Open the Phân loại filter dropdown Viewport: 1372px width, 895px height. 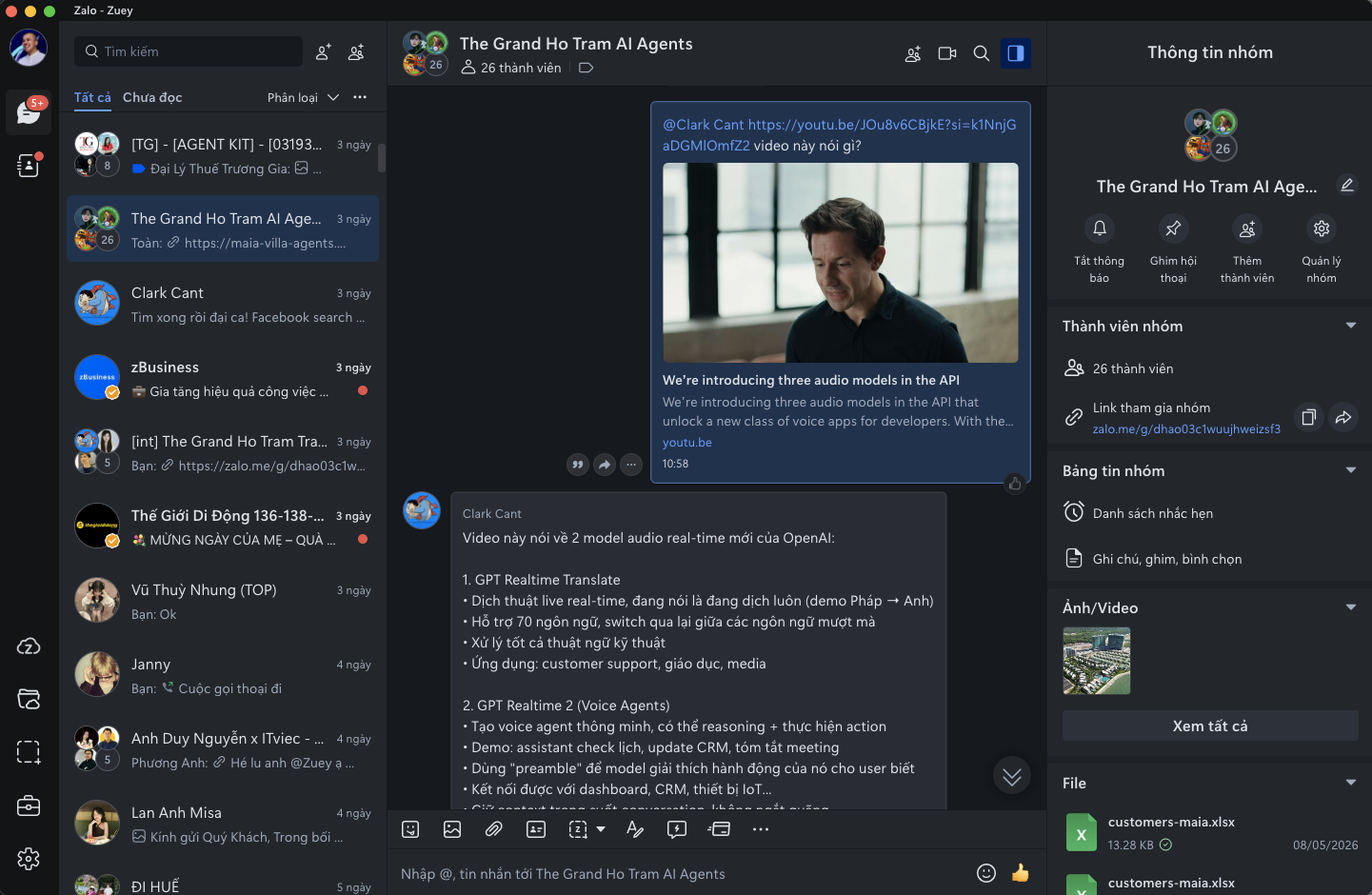tap(303, 97)
